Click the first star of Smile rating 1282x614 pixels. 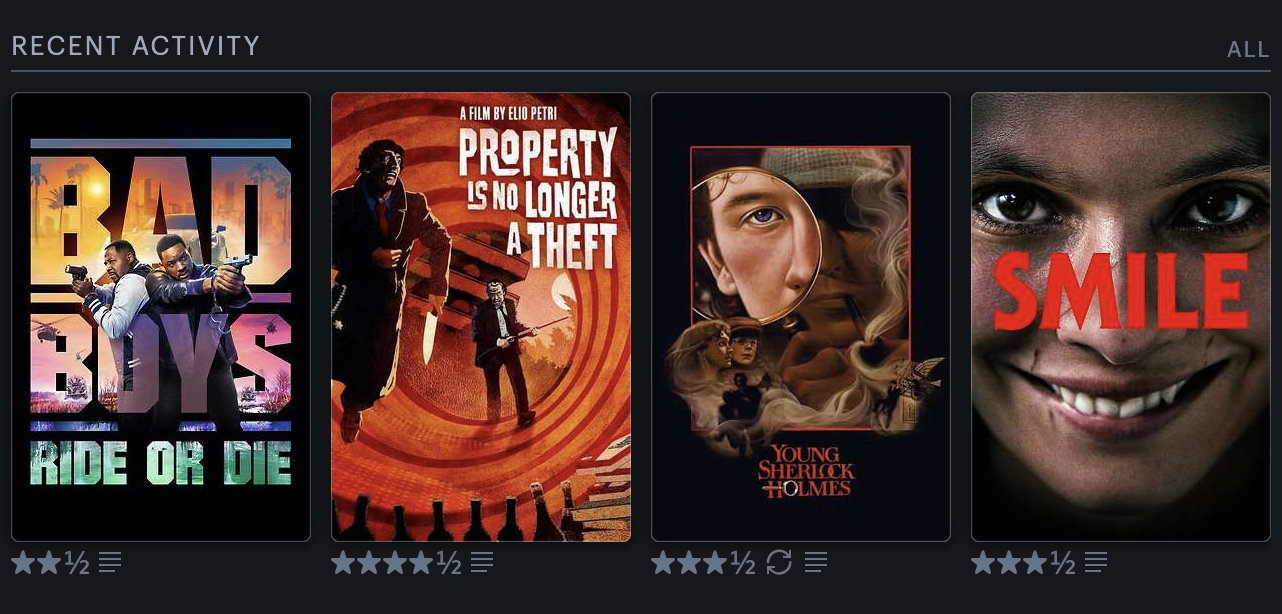pyautogui.click(x=984, y=563)
